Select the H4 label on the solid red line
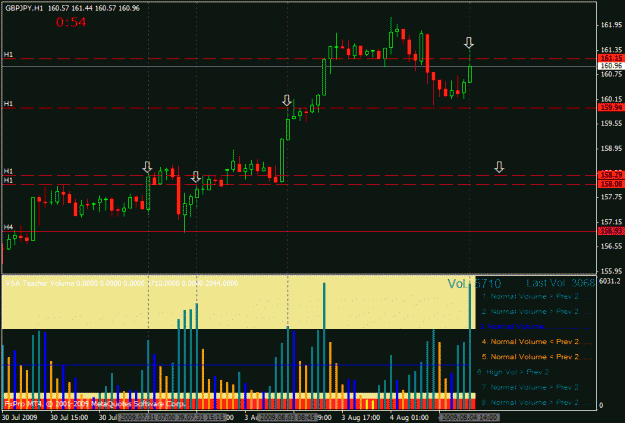This screenshot has height=423, width=625. click(x=8, y=227)
